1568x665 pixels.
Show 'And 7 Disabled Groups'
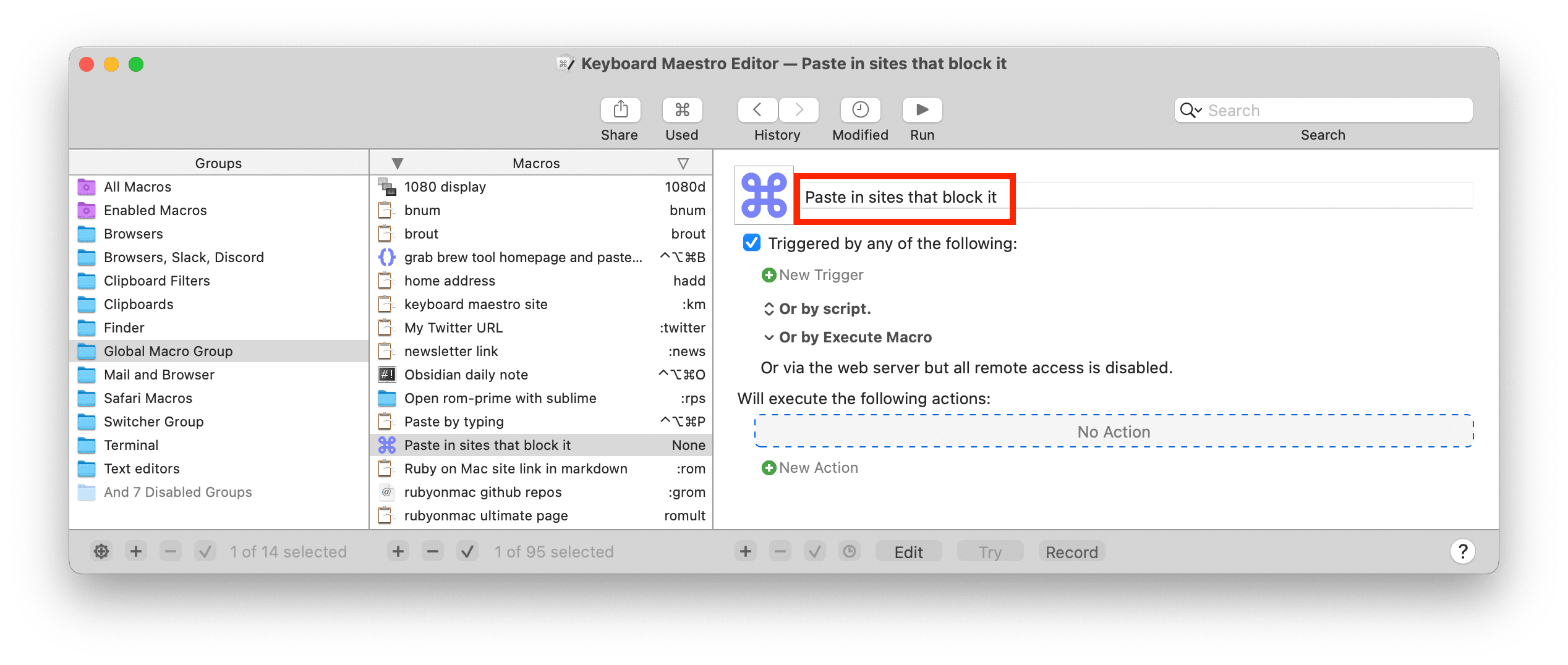click(219, 492)
